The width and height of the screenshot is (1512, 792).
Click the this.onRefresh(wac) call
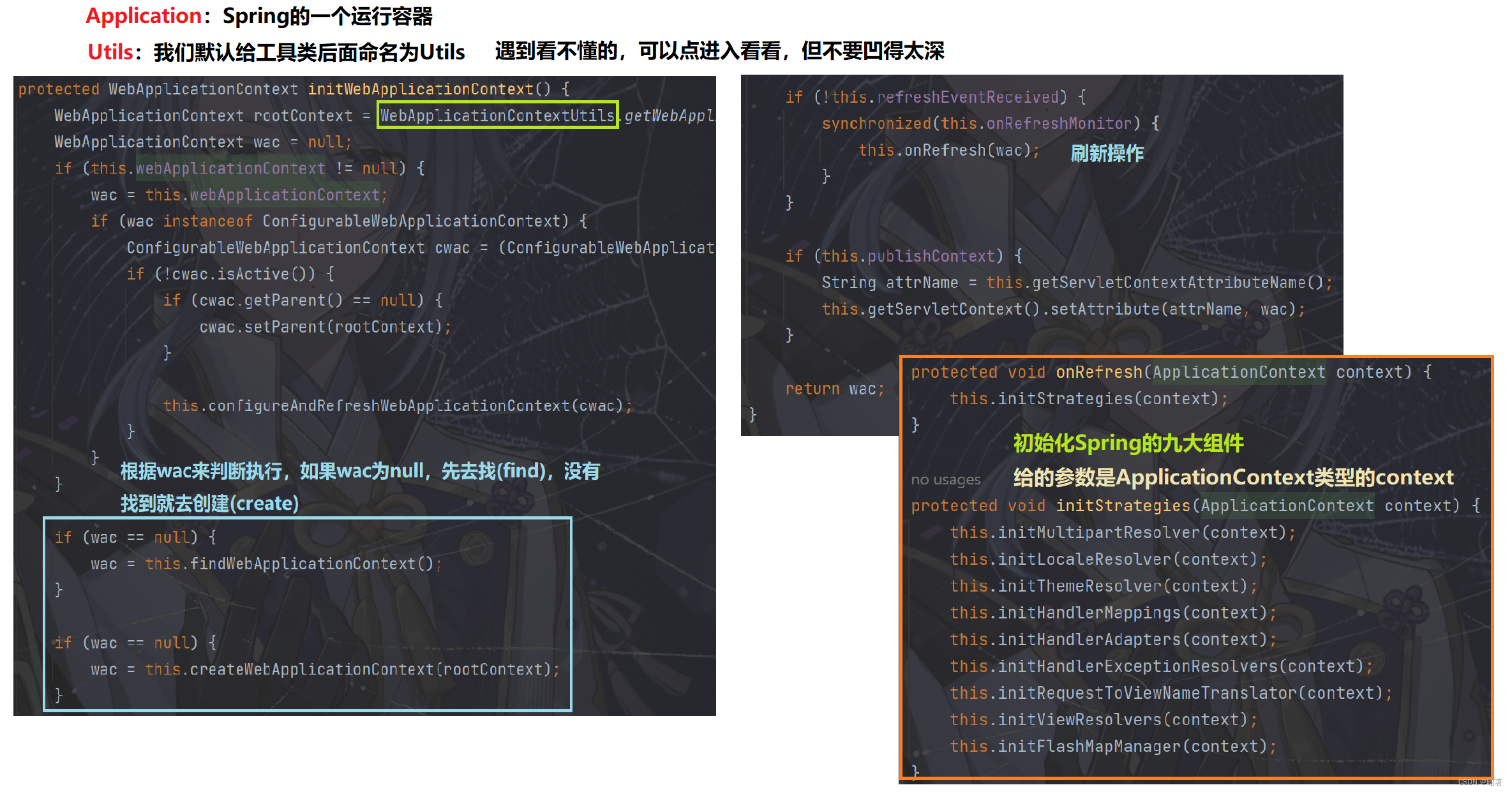tap(948, 151)
